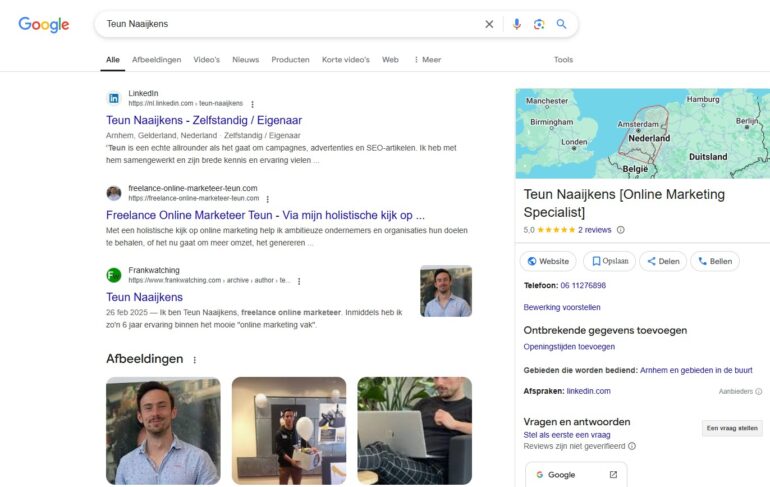Clear the search box with X icon
Image resolution: width=770 pixels, height=487 pixels.
pos(489,24)
